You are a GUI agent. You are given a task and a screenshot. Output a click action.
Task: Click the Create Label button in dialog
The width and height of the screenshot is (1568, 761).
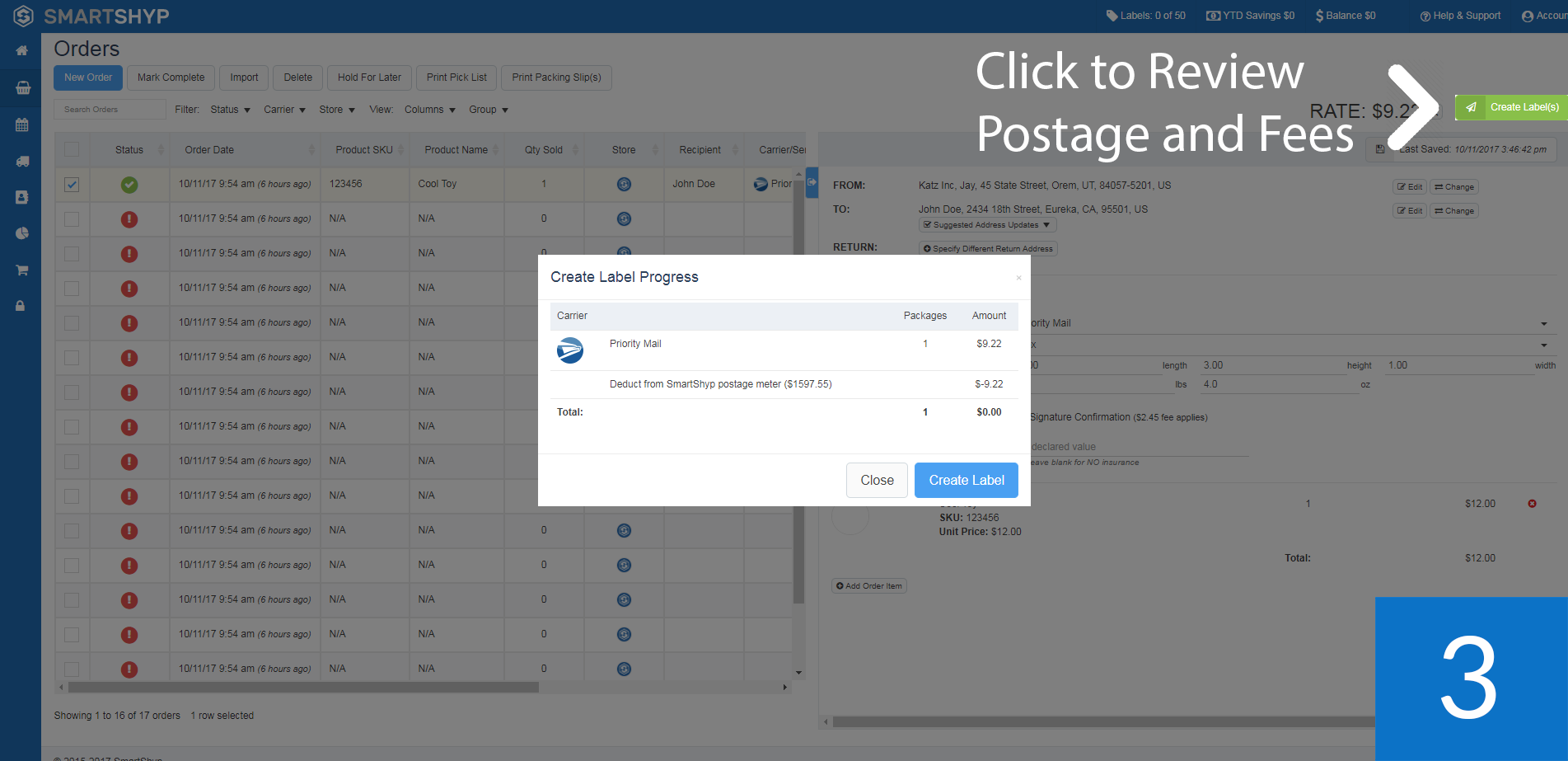point(967,481)
